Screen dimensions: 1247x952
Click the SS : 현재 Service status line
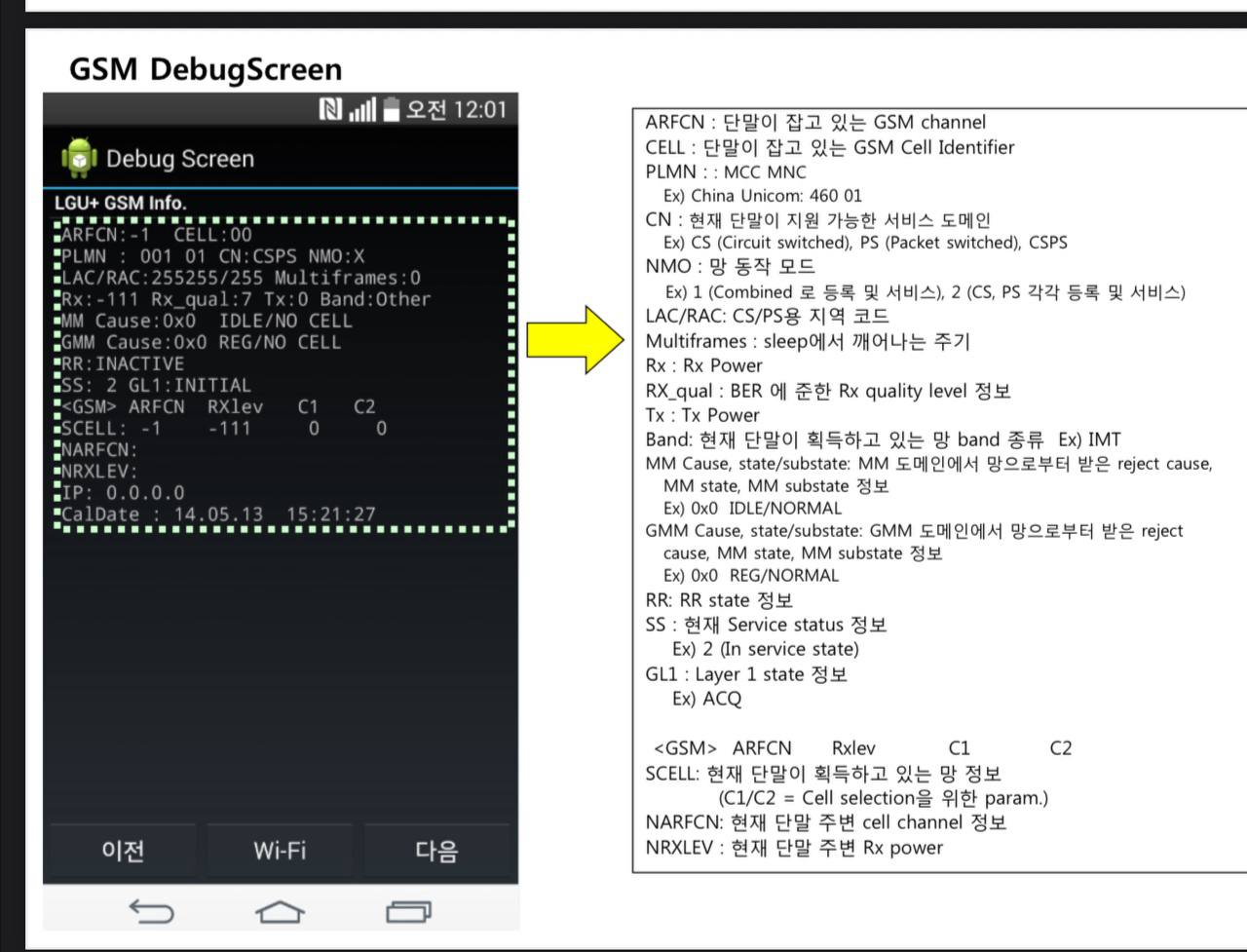point(766,625)
